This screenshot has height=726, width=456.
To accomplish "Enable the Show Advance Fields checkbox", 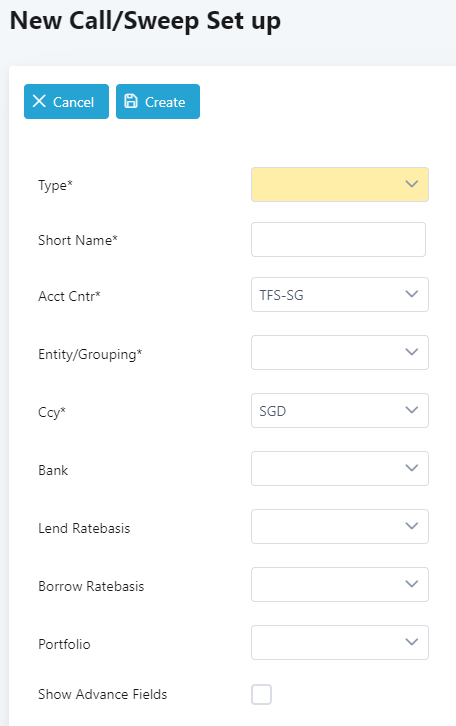I will tap(261, 695).
